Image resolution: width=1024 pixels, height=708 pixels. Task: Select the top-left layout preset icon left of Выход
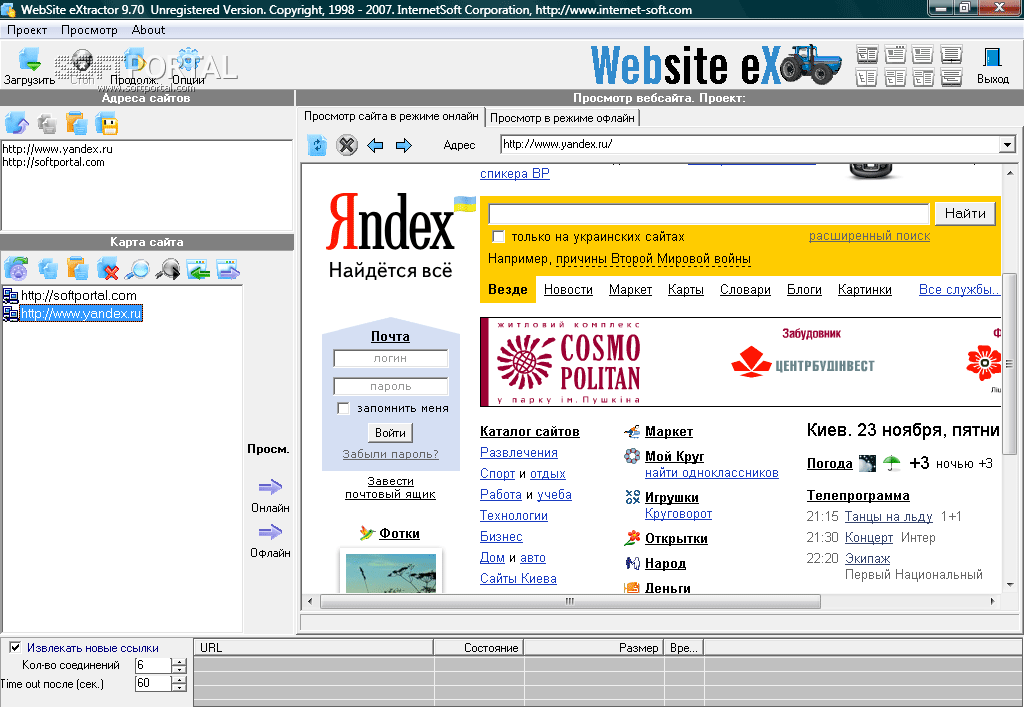pyautogui.click(x=867, y=54)
